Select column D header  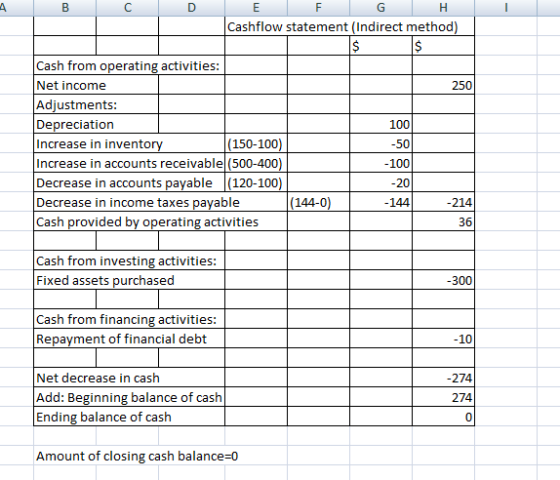coord(192,8)
